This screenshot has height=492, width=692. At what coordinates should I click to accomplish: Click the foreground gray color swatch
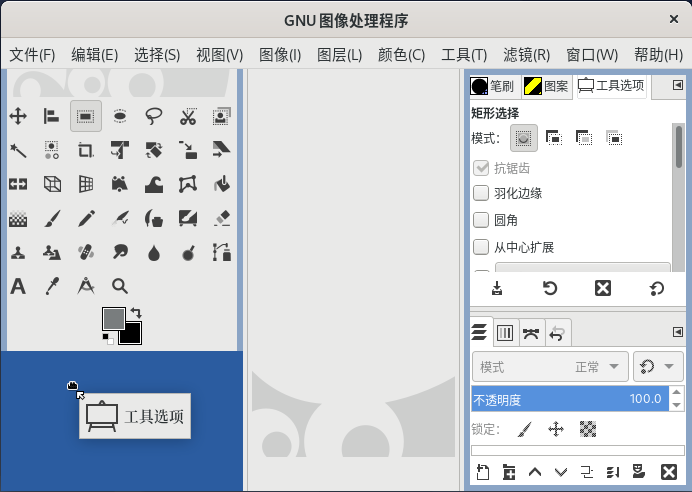[113, 317]
